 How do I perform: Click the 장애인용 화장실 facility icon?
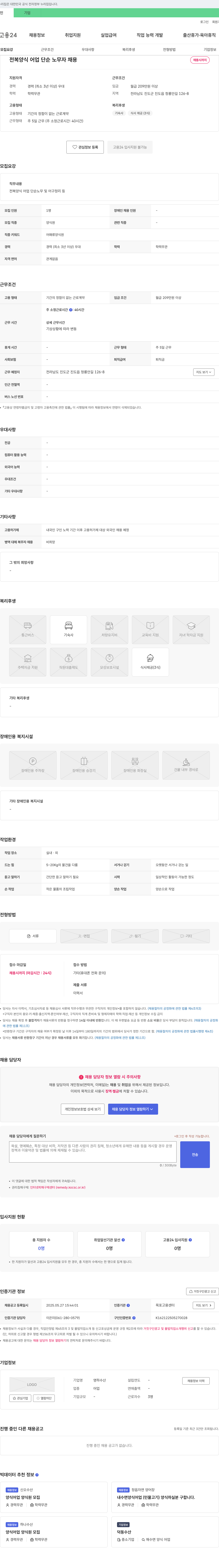click(135, 765)
